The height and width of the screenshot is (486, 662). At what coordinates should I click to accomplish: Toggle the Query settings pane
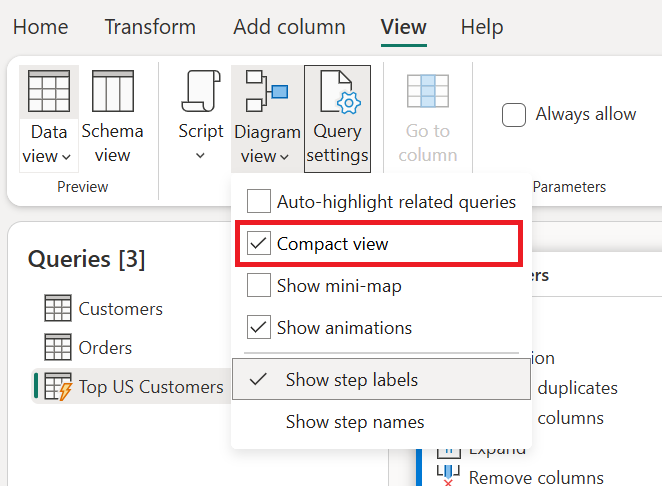tap(337, 117)
